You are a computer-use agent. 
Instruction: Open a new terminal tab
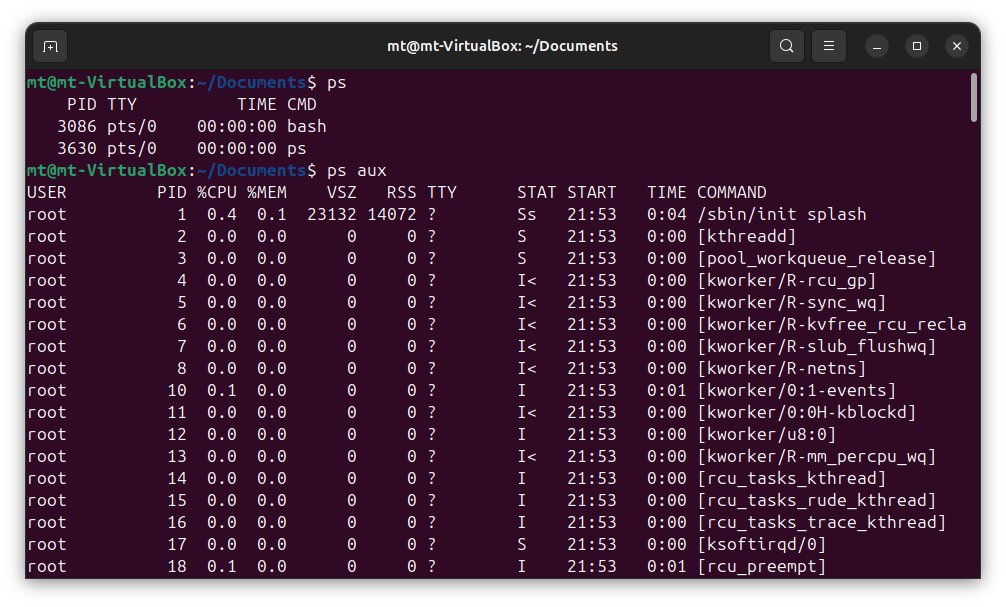pyautogui.click(x=50, y=46)
